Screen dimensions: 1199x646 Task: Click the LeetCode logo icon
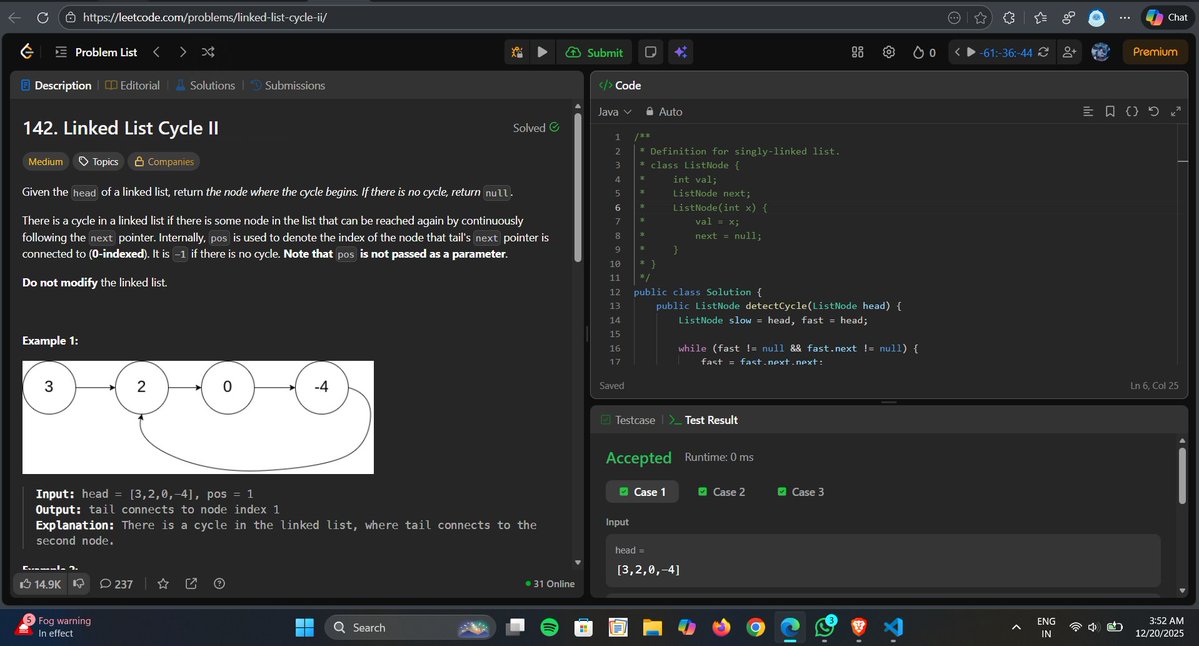tap(27, 51)
